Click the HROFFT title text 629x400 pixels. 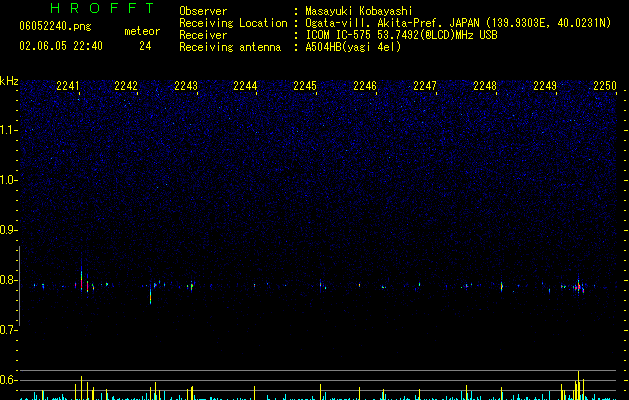coord(103,8)
